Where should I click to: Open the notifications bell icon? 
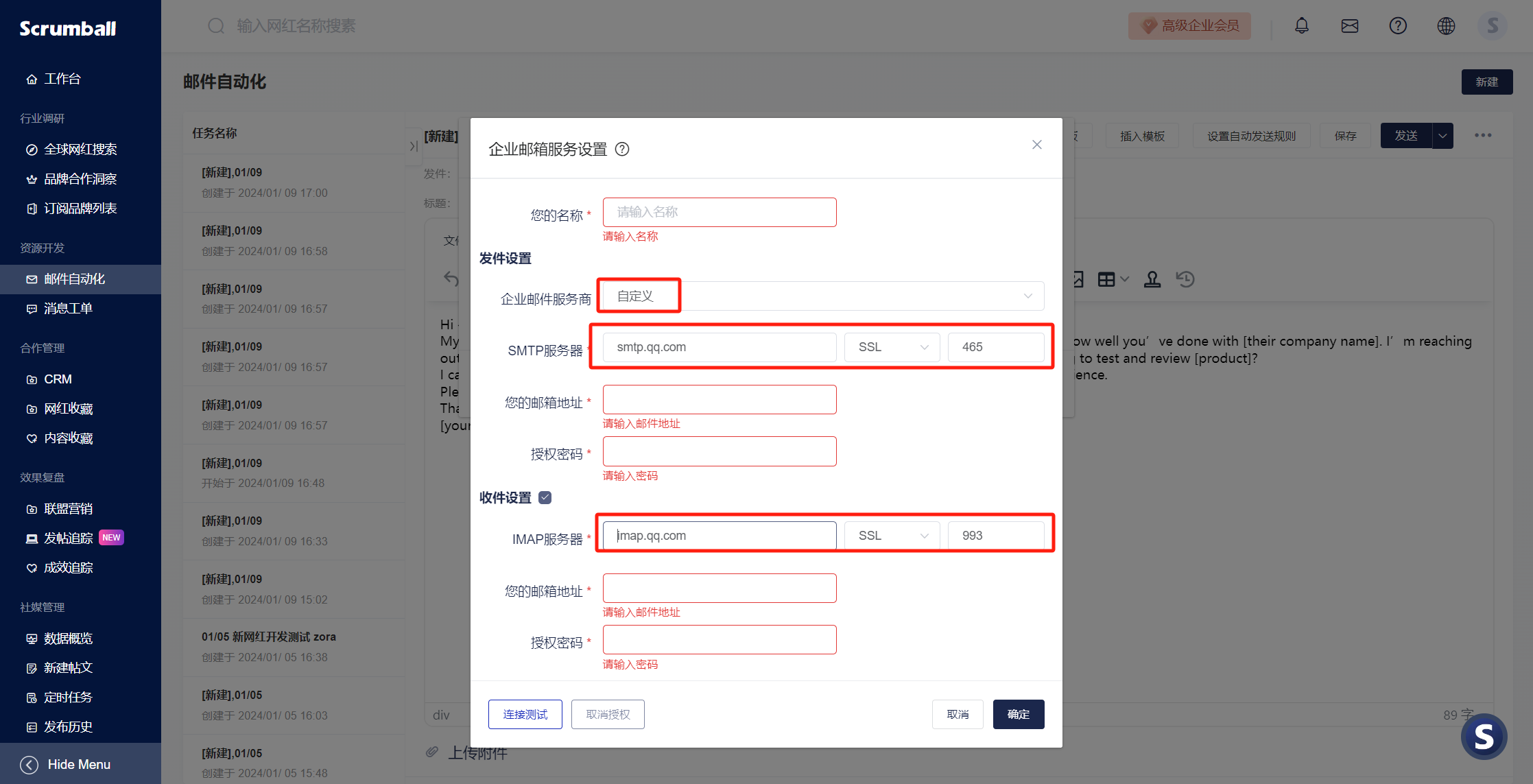[1301, 26]
